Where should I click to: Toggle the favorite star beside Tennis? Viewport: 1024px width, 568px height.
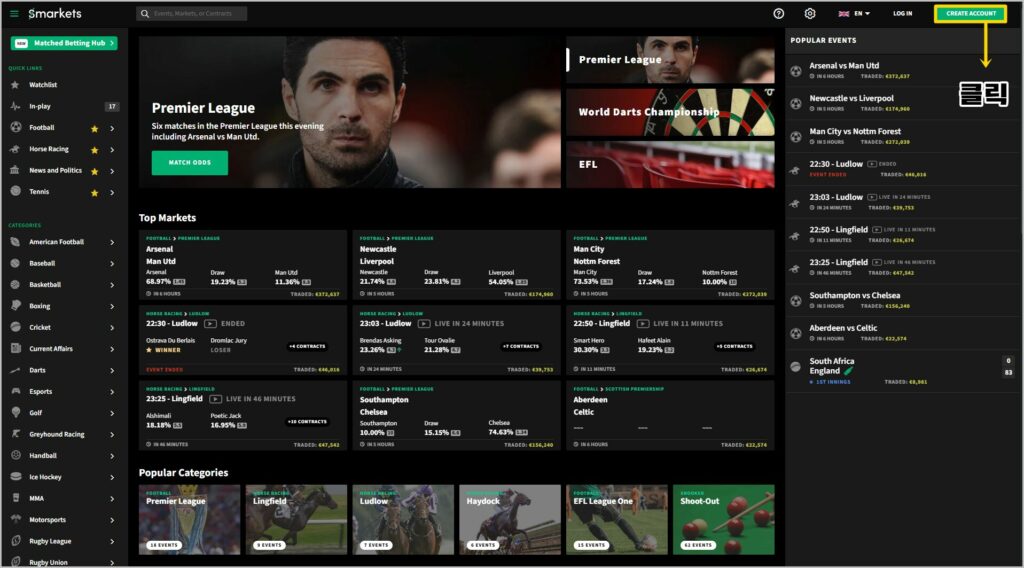[94, 193]
